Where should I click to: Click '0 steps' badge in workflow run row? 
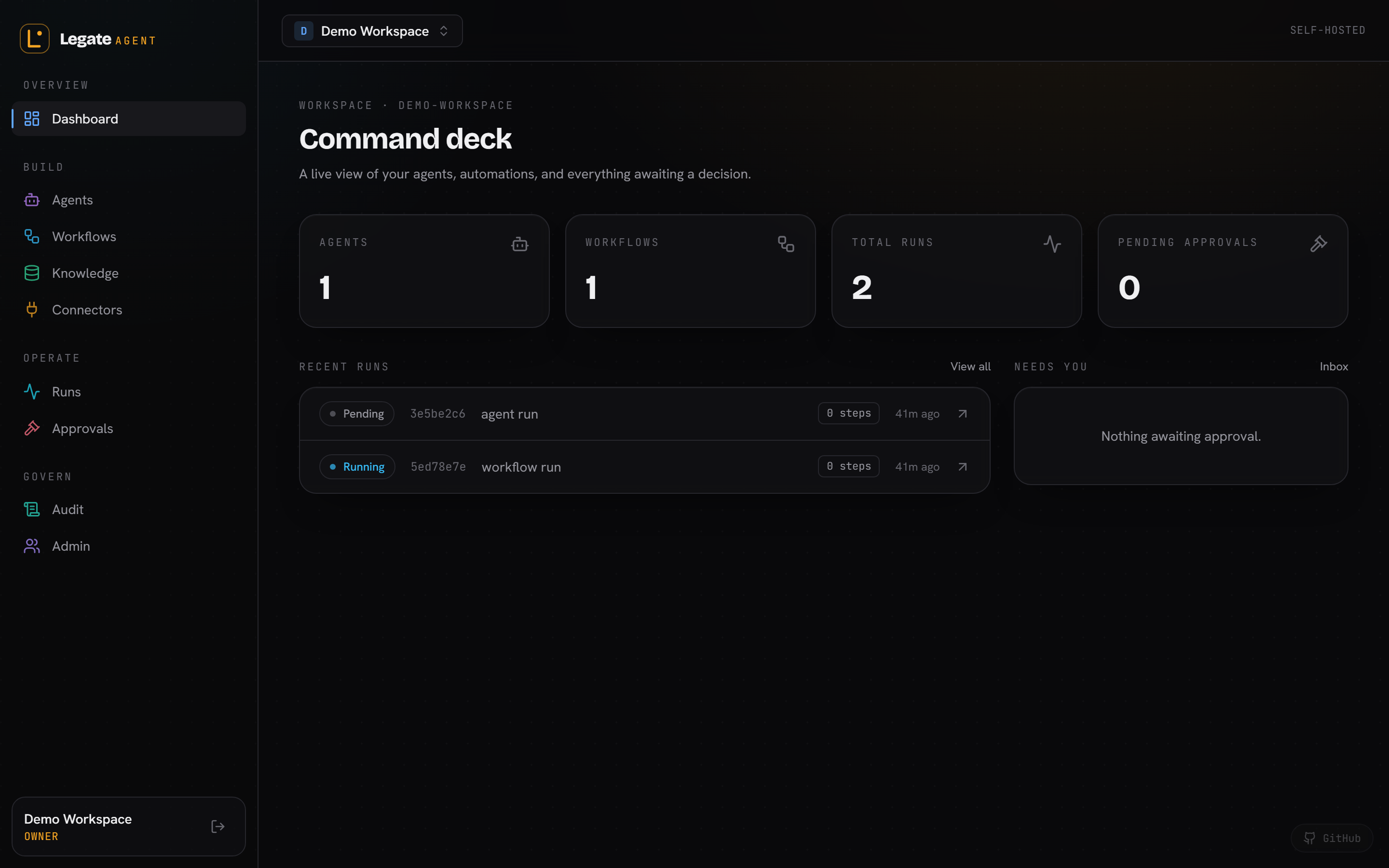848,466
